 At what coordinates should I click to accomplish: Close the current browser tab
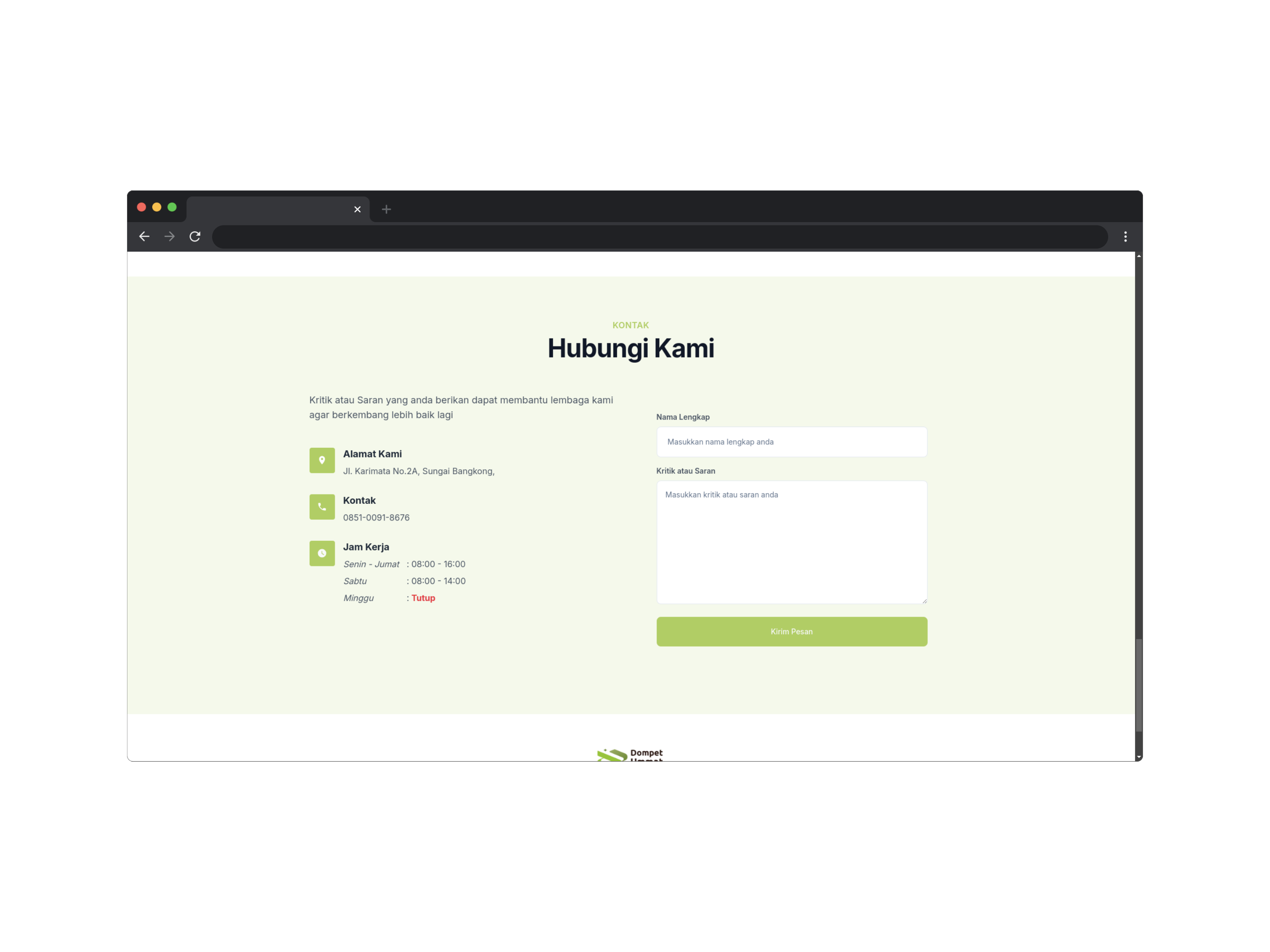tap(357, 209)
